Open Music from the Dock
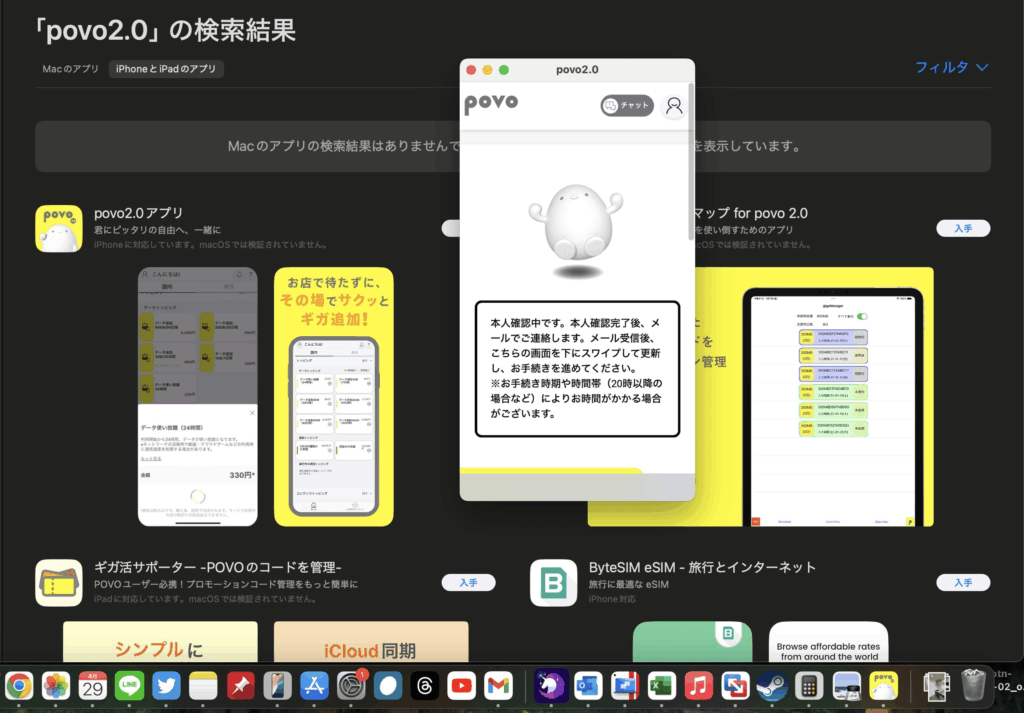Screen dimensions: 1024x713 pyautogui.click(x=699, y=686)
